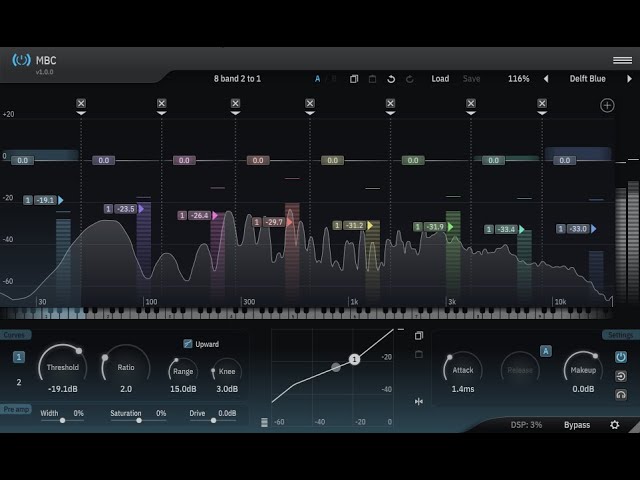The width and height of the screenshot is (640, 480).
Task: Toggle the Upward compression checkbox
Action: [x=188, y=344]
